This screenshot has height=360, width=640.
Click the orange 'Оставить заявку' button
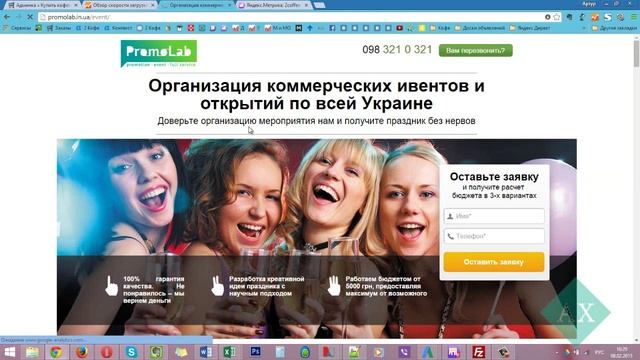tap(494, 262)
